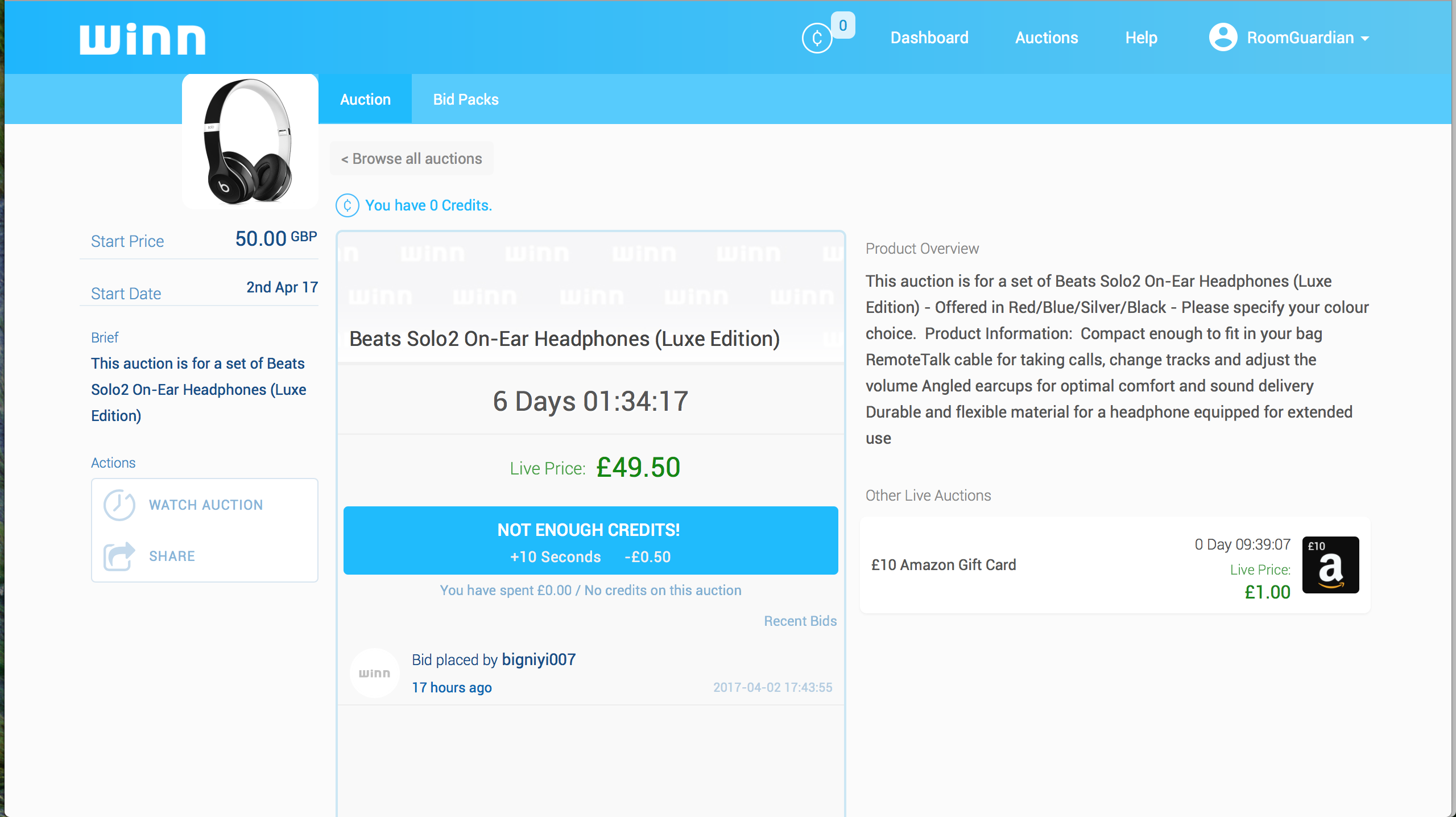
Task: Click the live price £49.50
Action: [638, 467]
